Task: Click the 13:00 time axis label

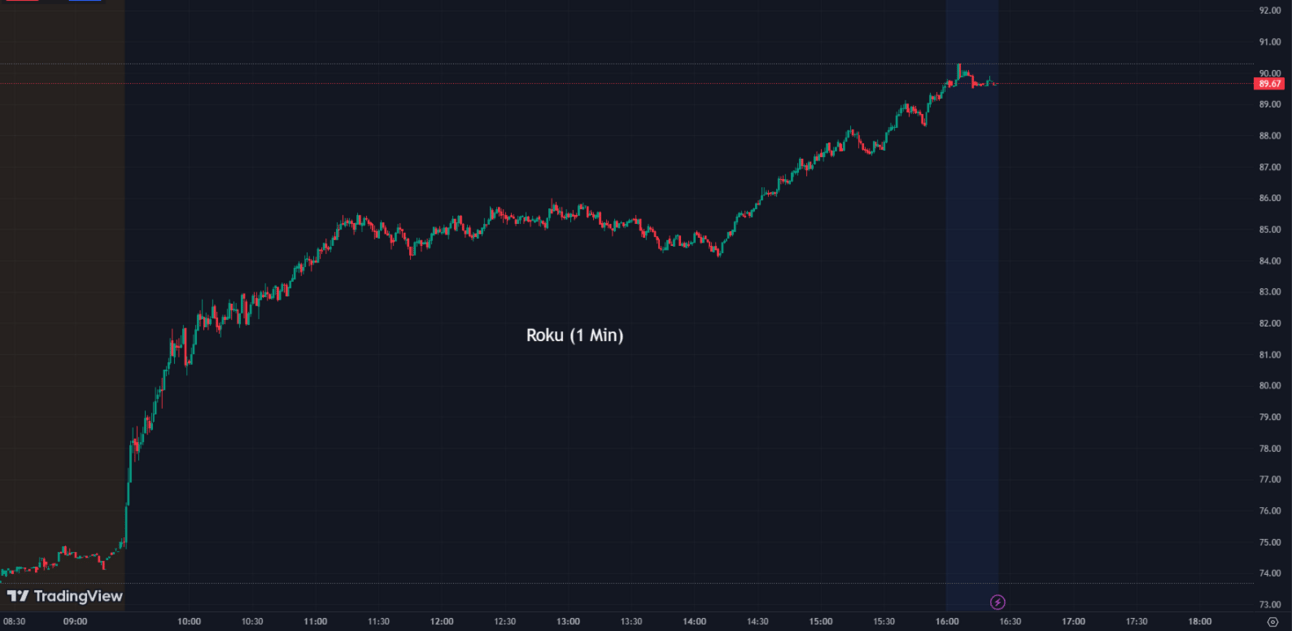Action: [568, 621]
